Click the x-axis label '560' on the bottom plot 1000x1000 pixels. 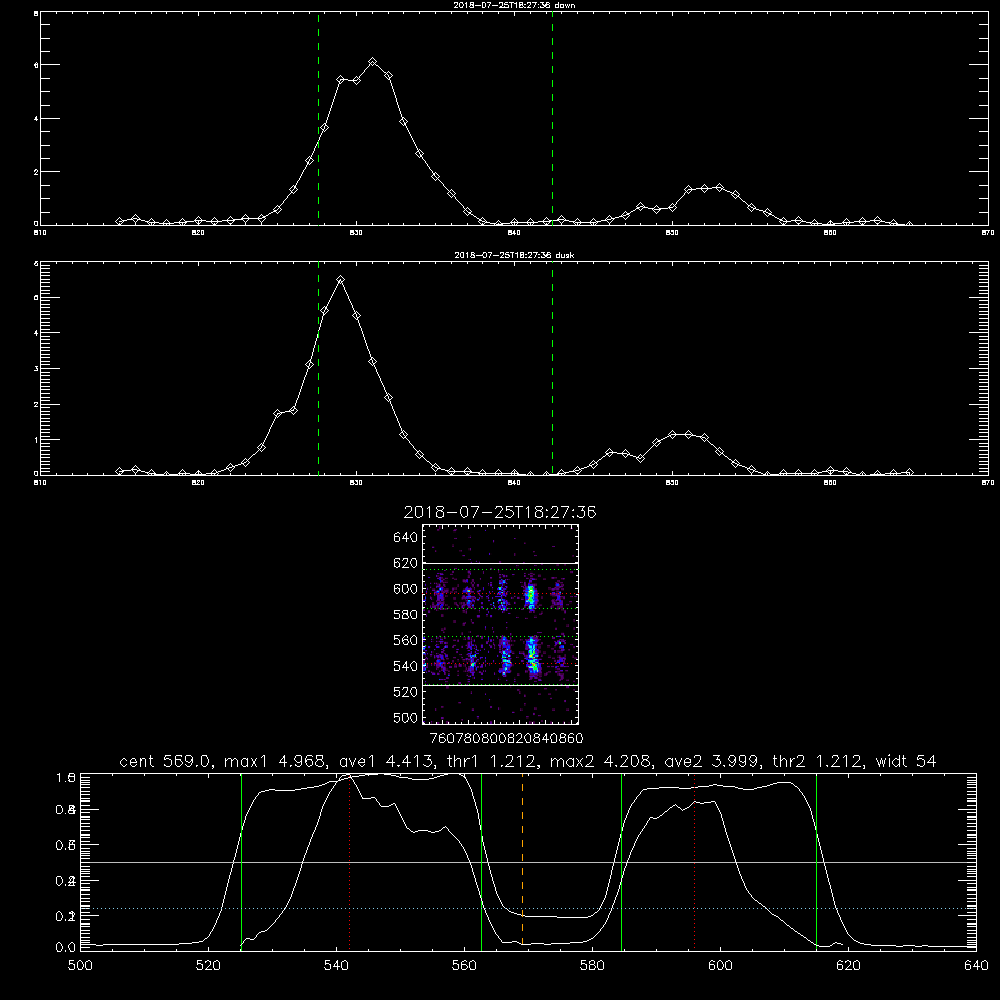[x=464, y=966]
